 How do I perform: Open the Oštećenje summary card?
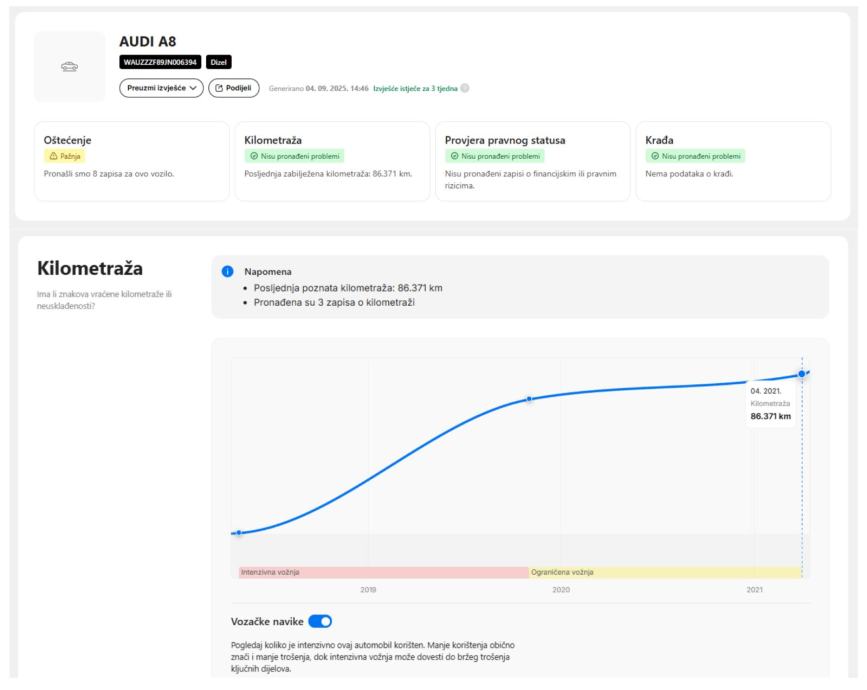pos(131,161)
